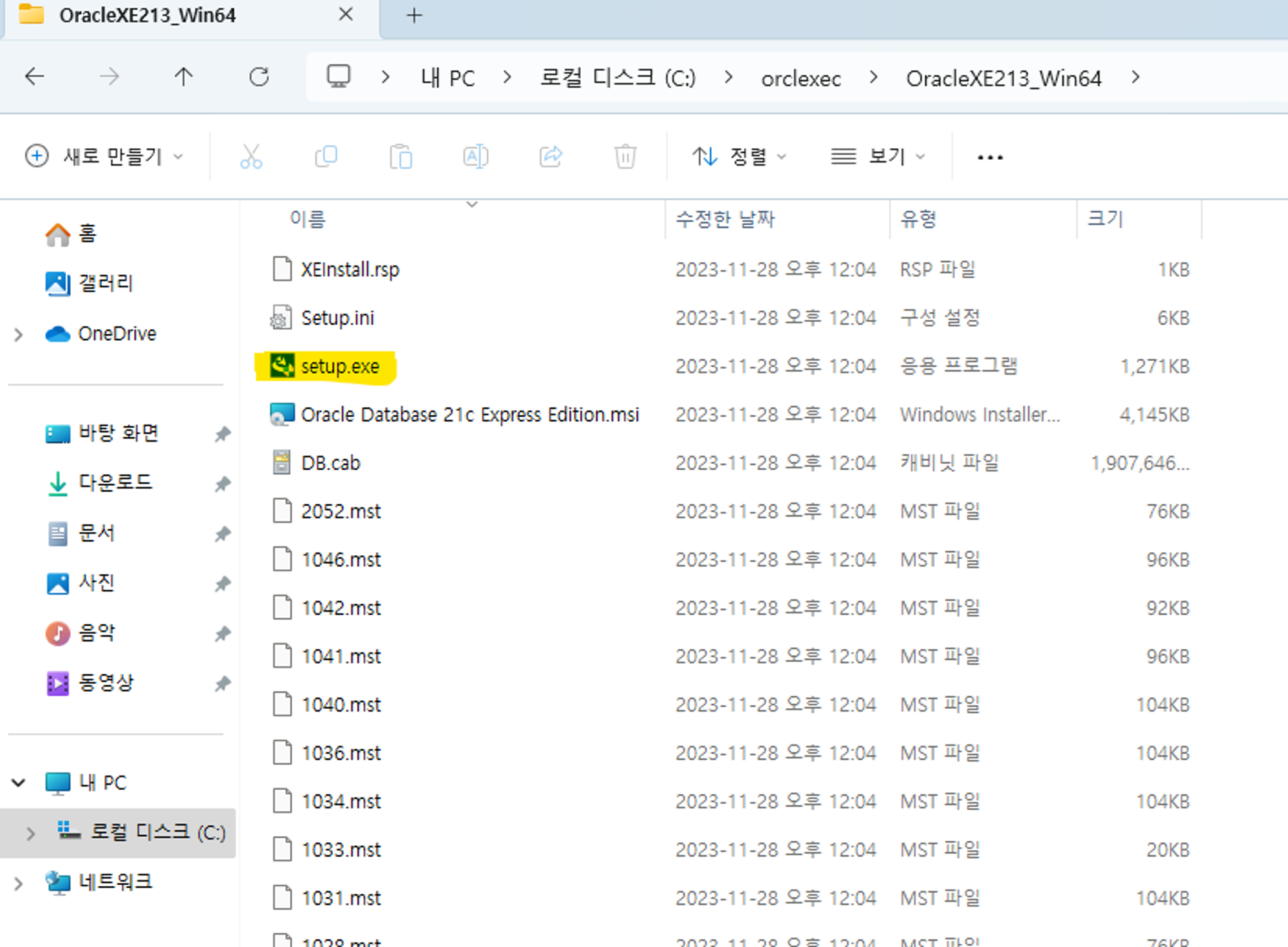Click orclexec breadcrumb in address bar
Viewport: 1288px width, 947px height.
[801, 79]
